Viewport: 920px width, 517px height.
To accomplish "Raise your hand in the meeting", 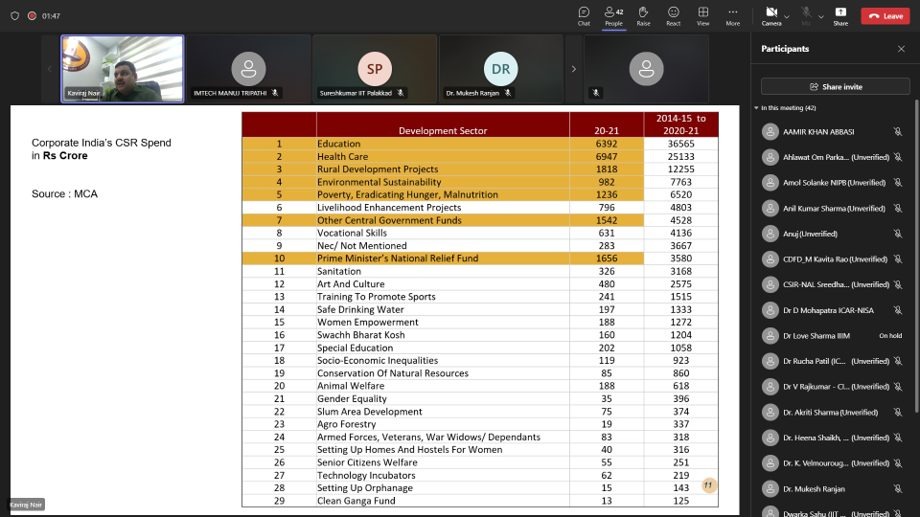I will click(643, 16).
